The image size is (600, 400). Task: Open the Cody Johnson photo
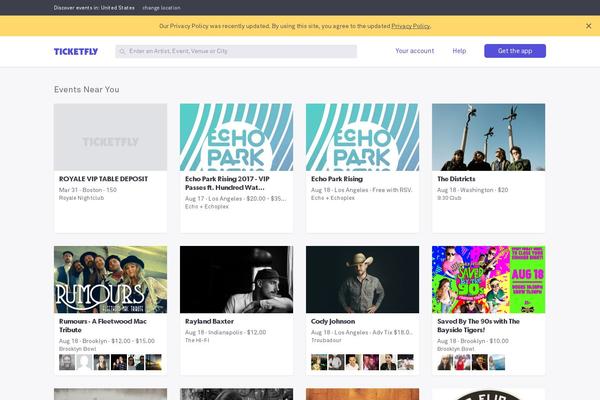[x=362, y=279]
